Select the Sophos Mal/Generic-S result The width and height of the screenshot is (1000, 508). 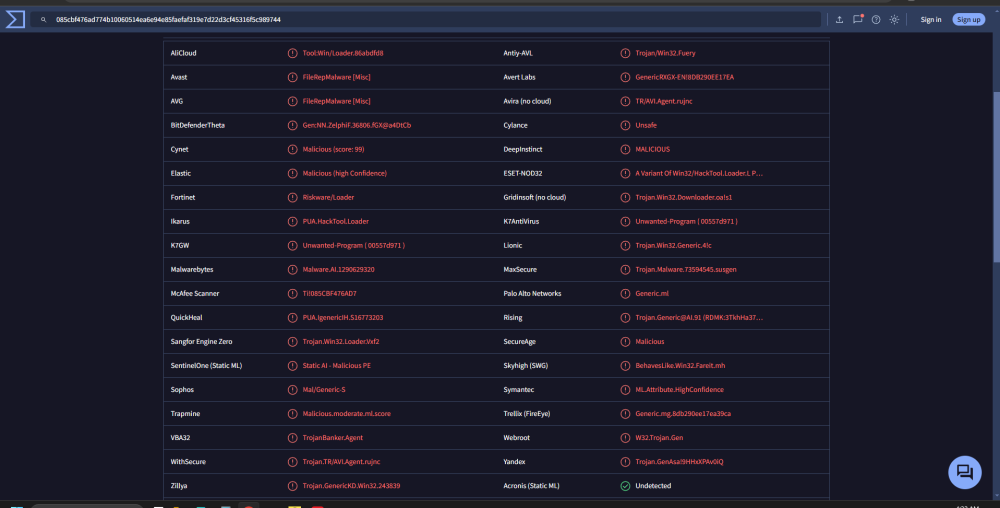point(323,389)
